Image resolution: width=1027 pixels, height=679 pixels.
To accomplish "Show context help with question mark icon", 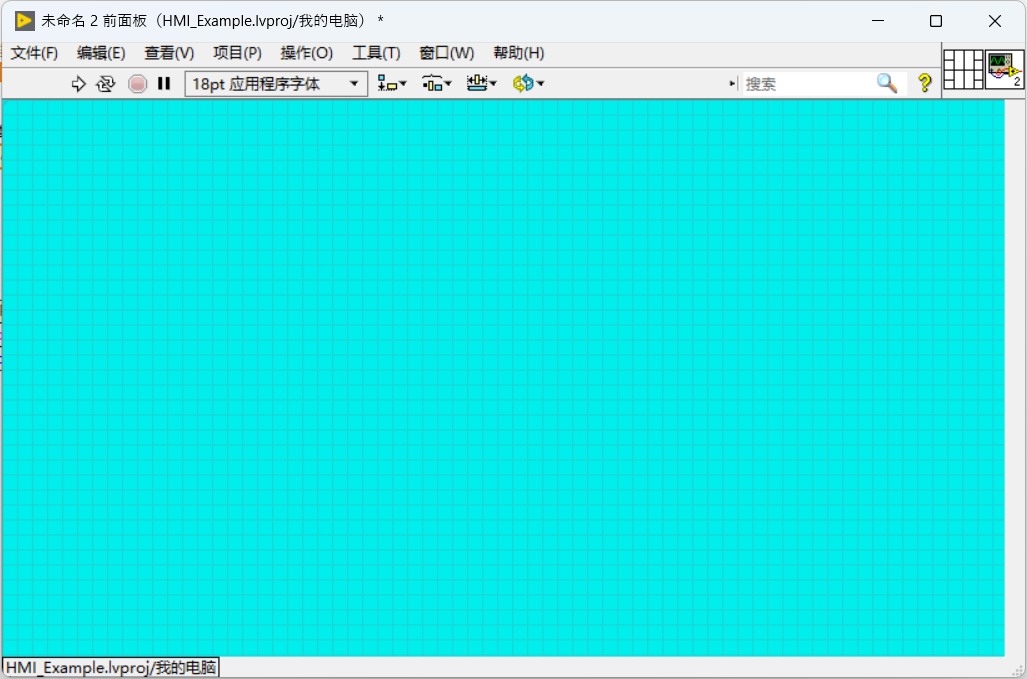I will click(924, 83).
